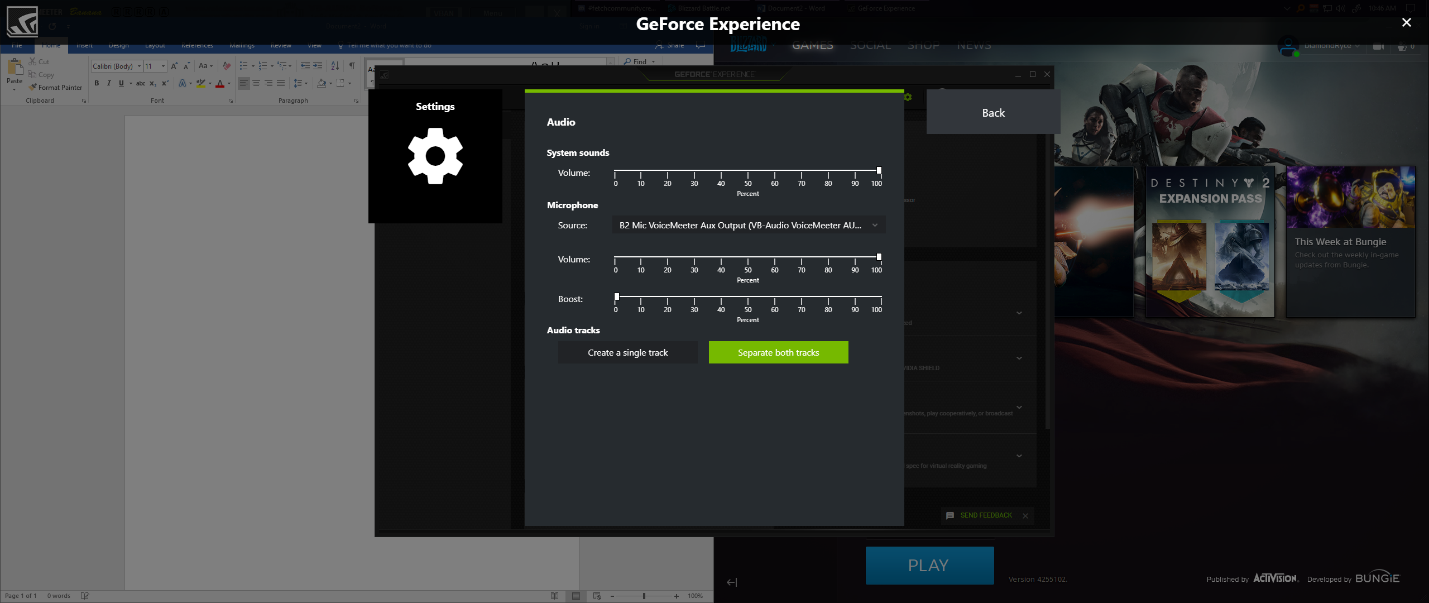This screenshot has width=1429, height=603.
Task: Open the microphone Source dropdown
Action: coord(749,225)
